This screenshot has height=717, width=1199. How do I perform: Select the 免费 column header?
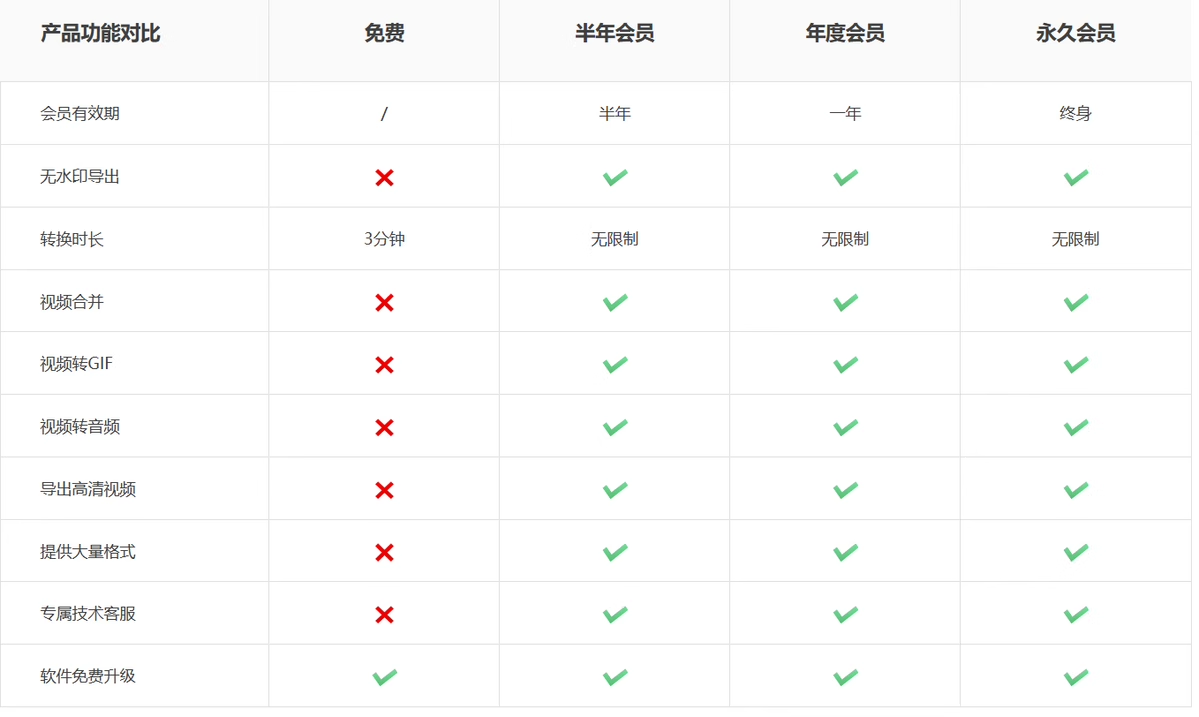384,33
